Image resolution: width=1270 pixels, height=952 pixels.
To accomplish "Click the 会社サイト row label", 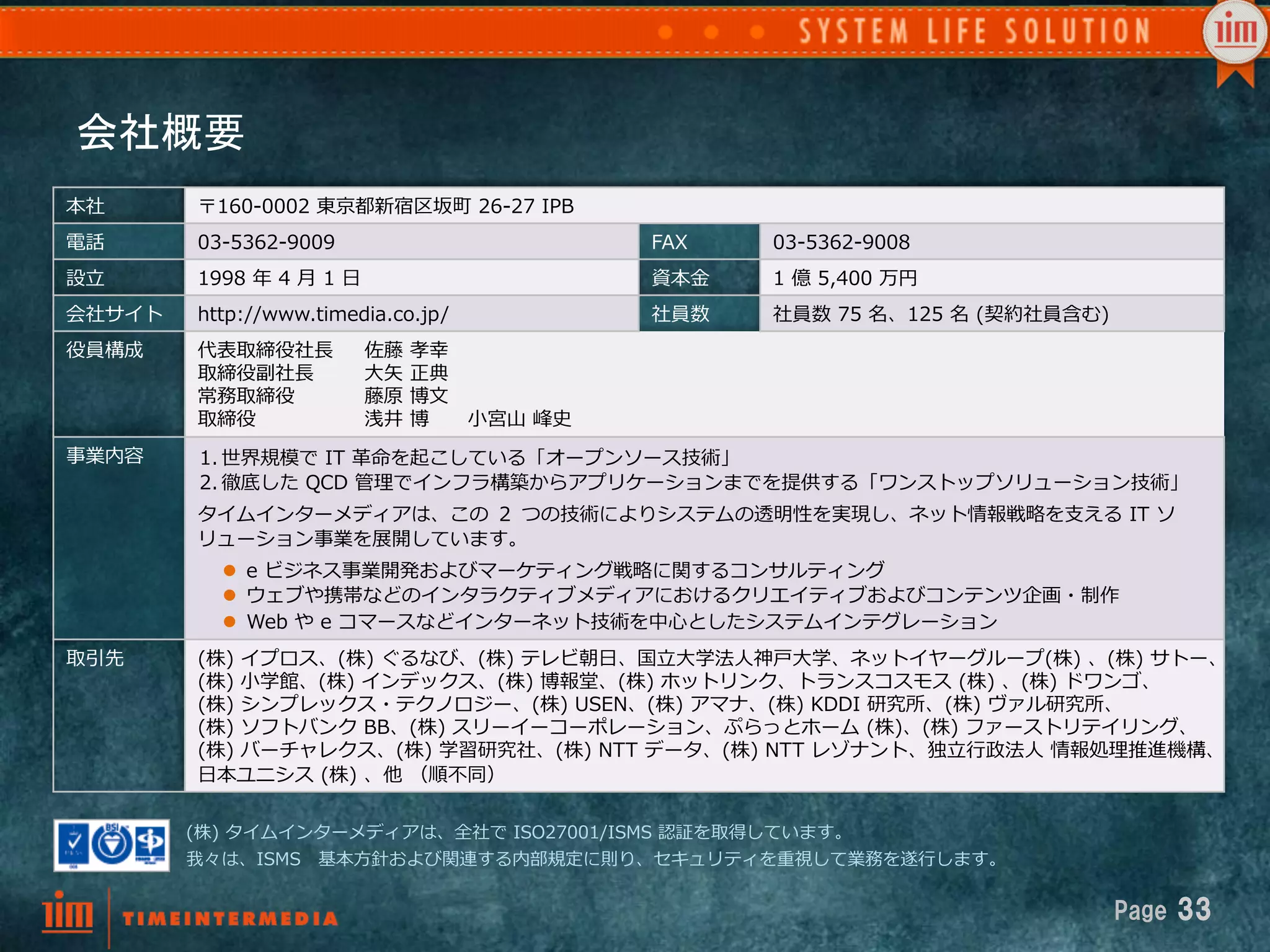I will (114, 314).
